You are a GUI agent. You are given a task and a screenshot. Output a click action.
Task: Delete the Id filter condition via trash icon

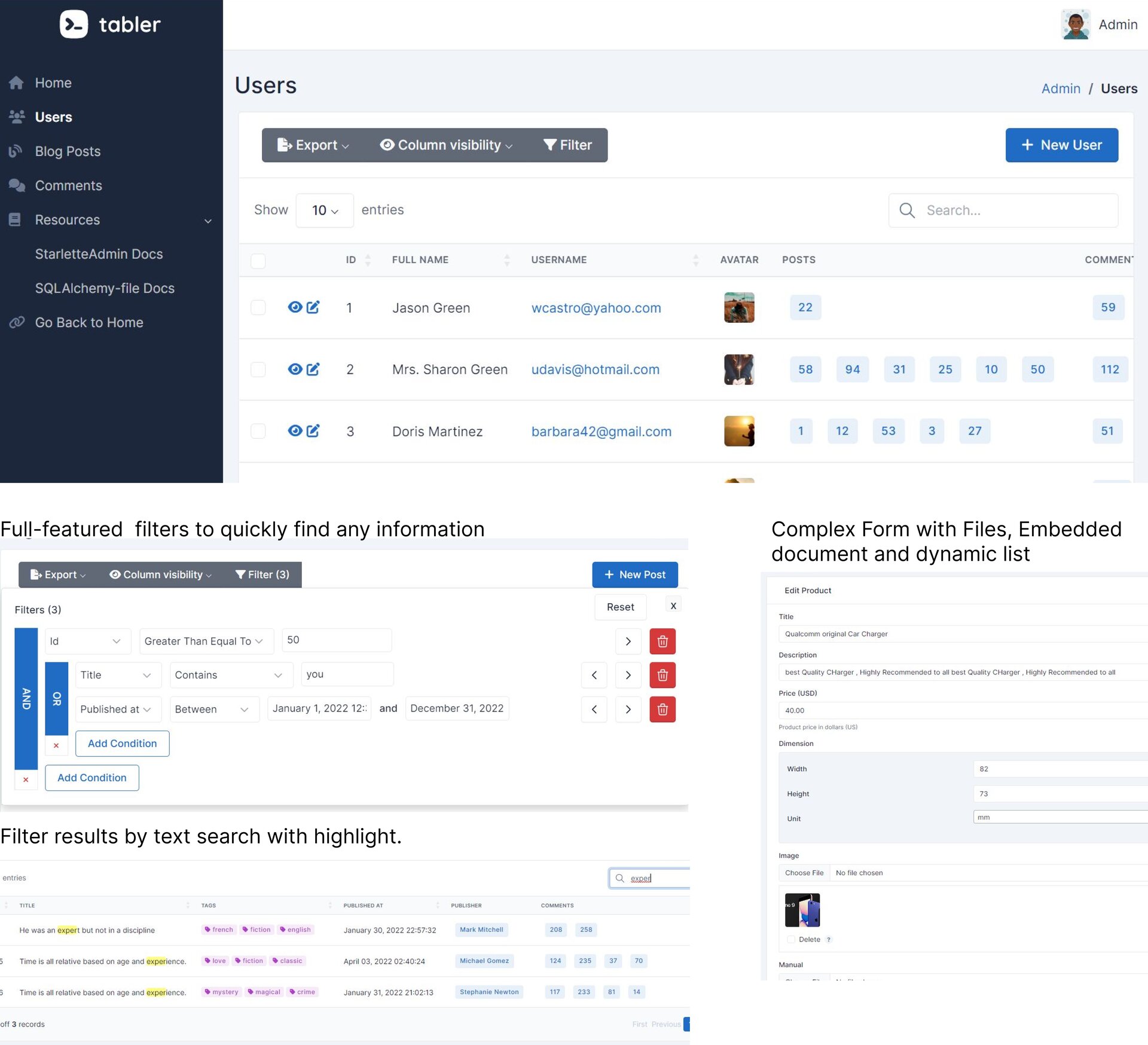point(662,641)
